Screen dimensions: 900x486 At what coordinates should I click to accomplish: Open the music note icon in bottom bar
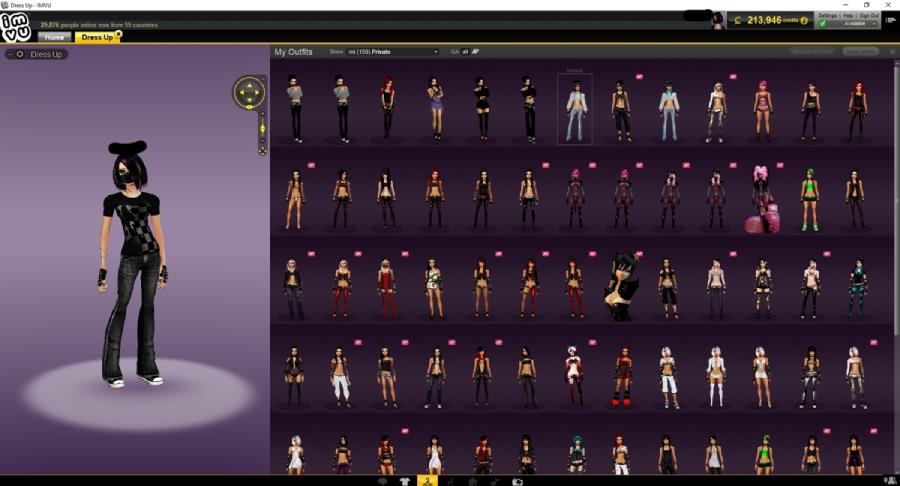pos(494,481)
